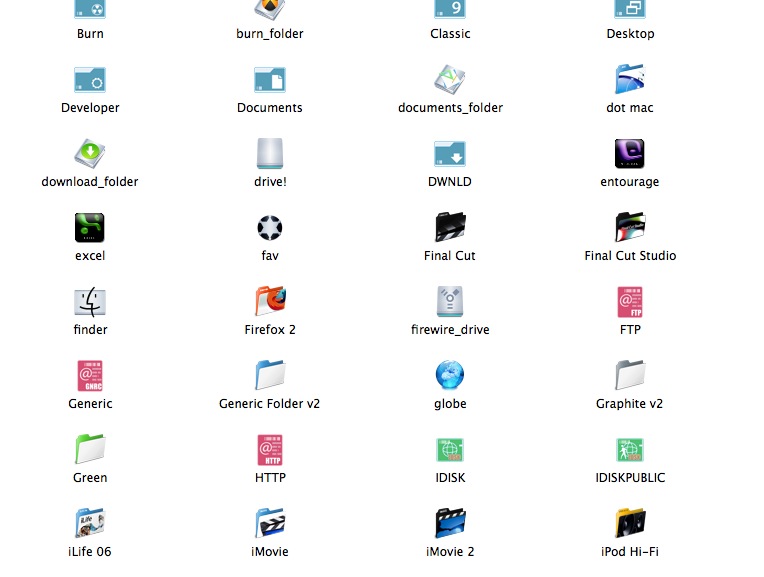Click the "Graphite v2" name label
The width and height of the screenshot is (764, 577).
630,404
